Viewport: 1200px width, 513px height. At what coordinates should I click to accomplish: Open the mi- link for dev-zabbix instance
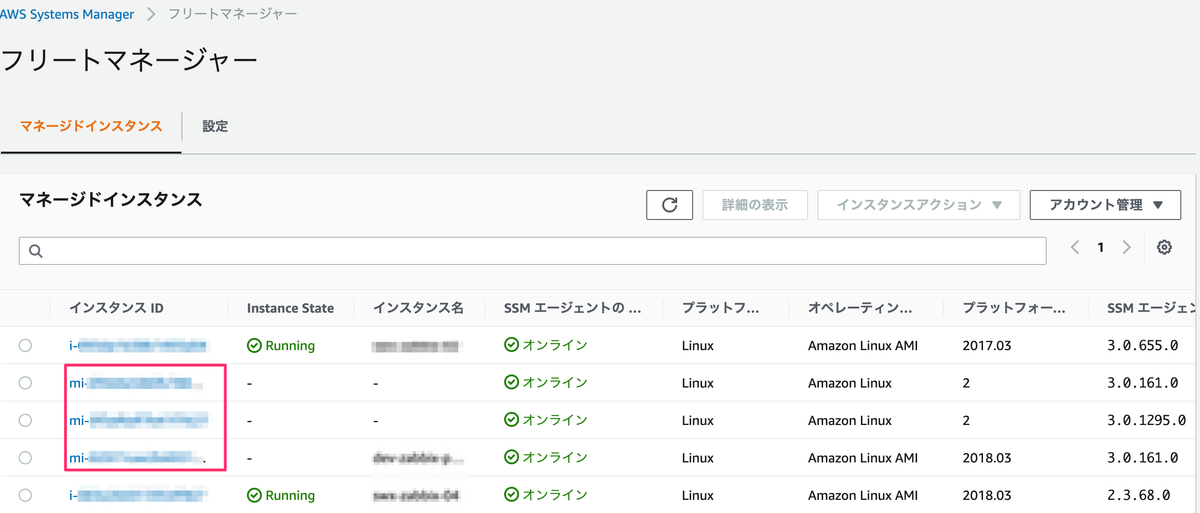coord(138,458)
